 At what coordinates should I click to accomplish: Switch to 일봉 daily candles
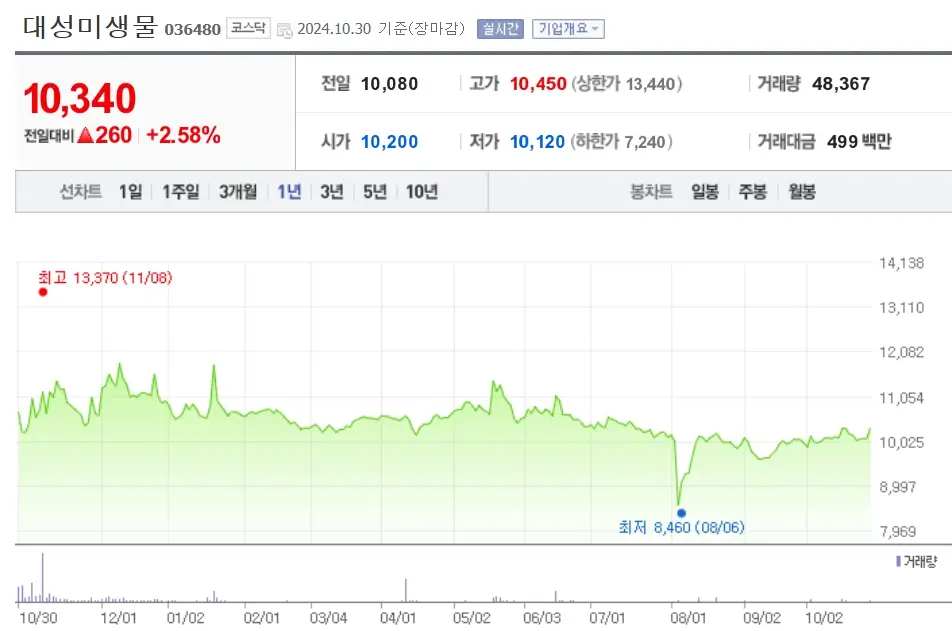click(x=704, y=191)
